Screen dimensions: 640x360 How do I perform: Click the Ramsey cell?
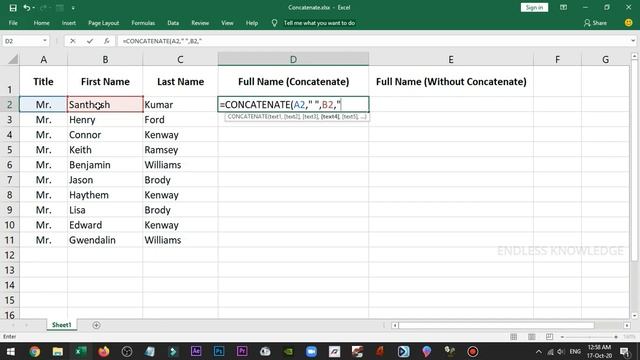[180, 150]
